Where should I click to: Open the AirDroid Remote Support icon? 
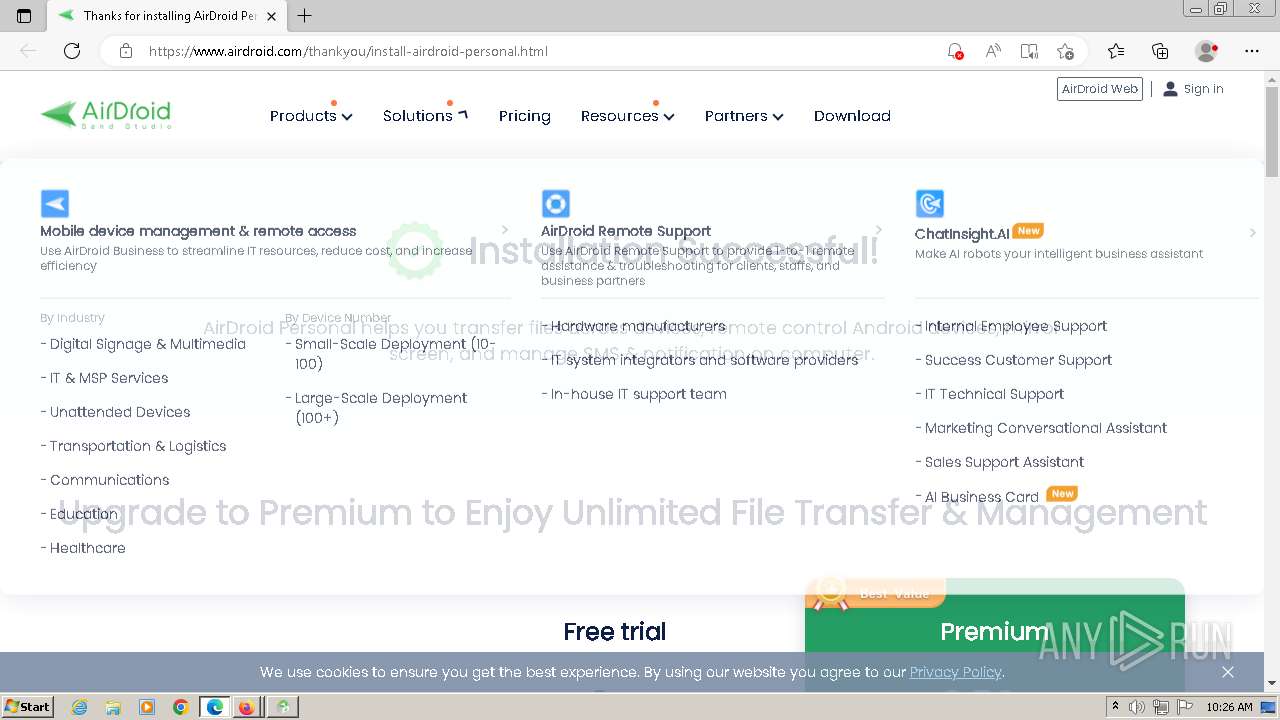tap(555, 204)
